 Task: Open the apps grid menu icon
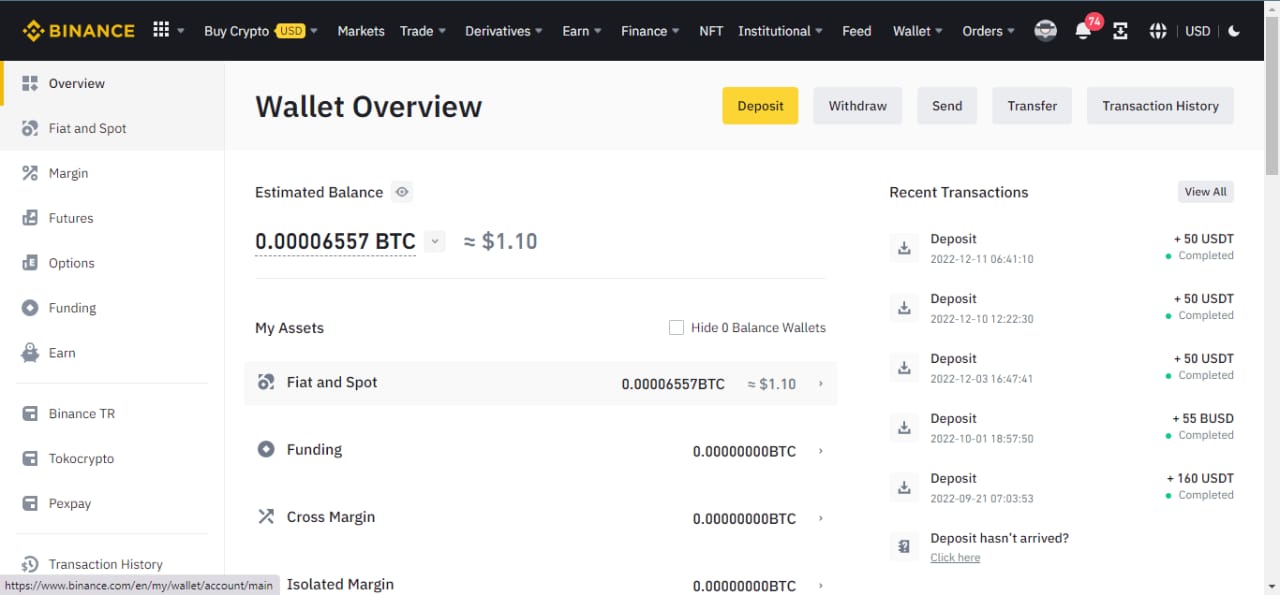[x=161, y=30]
